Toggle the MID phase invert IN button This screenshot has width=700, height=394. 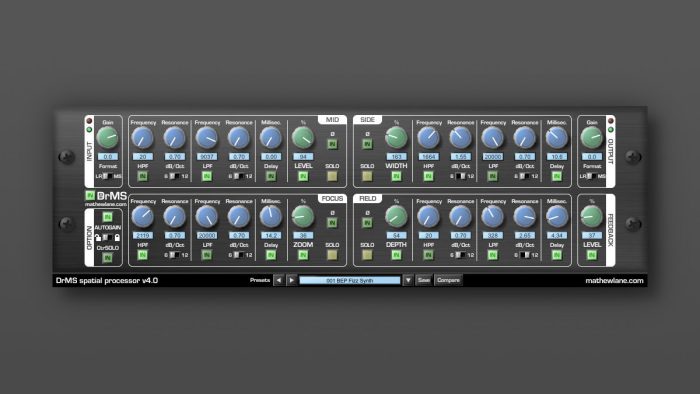click(332, 144)
